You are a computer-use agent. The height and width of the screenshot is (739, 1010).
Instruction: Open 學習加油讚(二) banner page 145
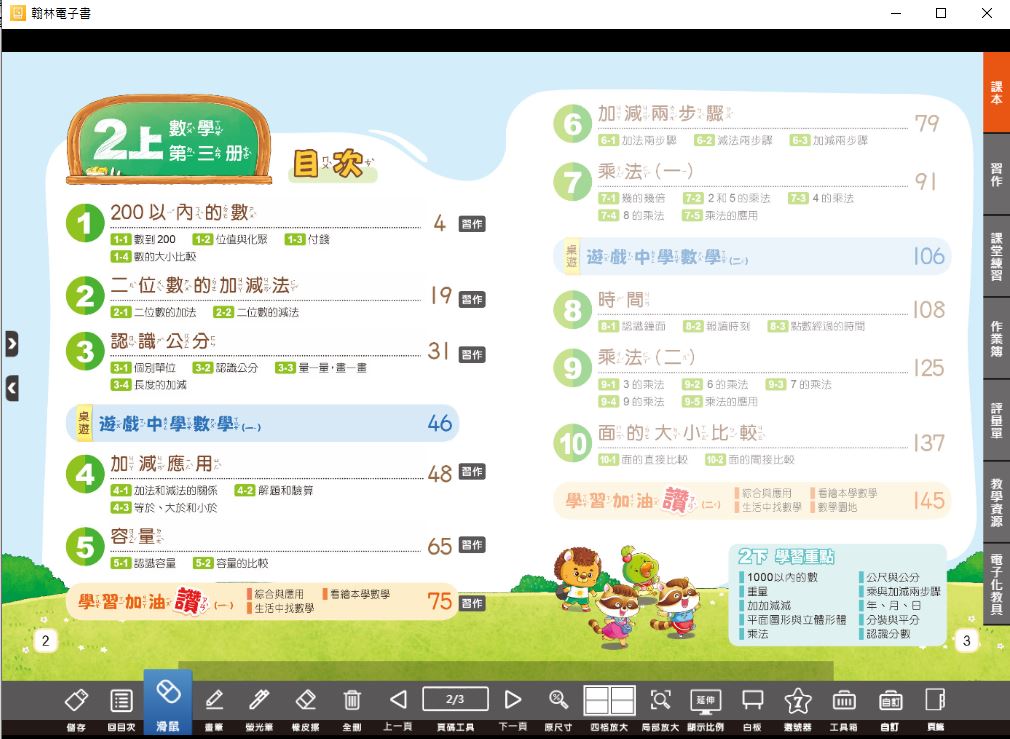point(752,500)
